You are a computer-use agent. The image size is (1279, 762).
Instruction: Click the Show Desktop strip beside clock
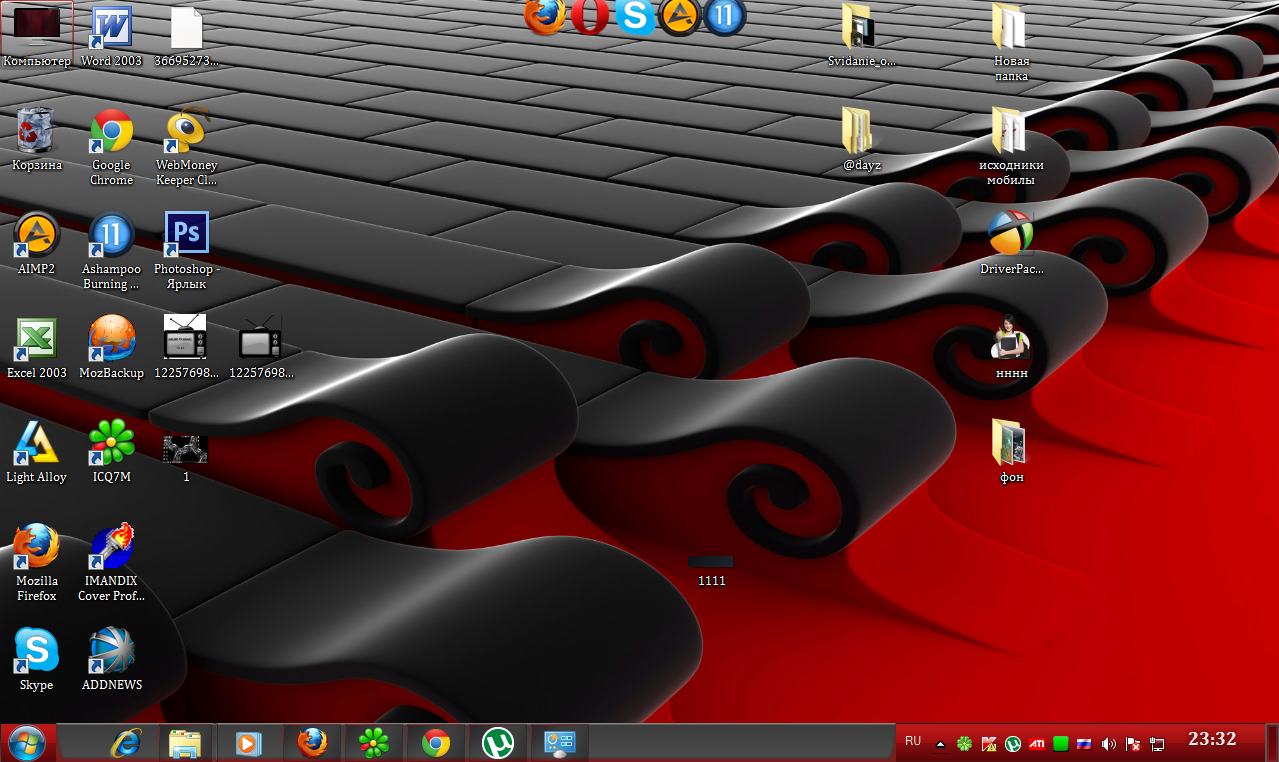click(x=1272, y=743)
